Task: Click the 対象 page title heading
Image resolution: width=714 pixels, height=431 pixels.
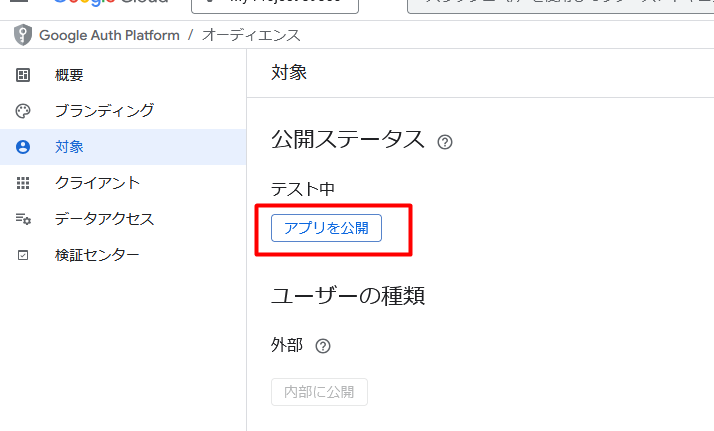Action: pyautogui.click(x=289, y=72)
